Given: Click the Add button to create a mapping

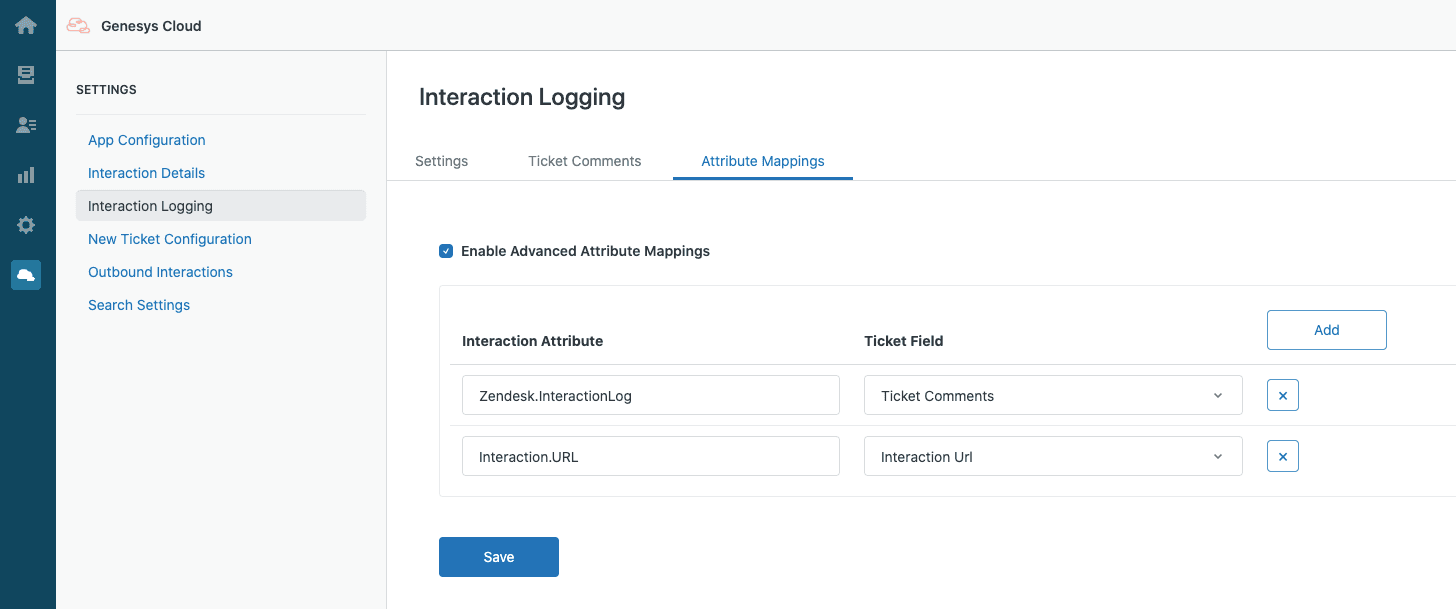Looking at the screenshot, I should click(1326, 329).
